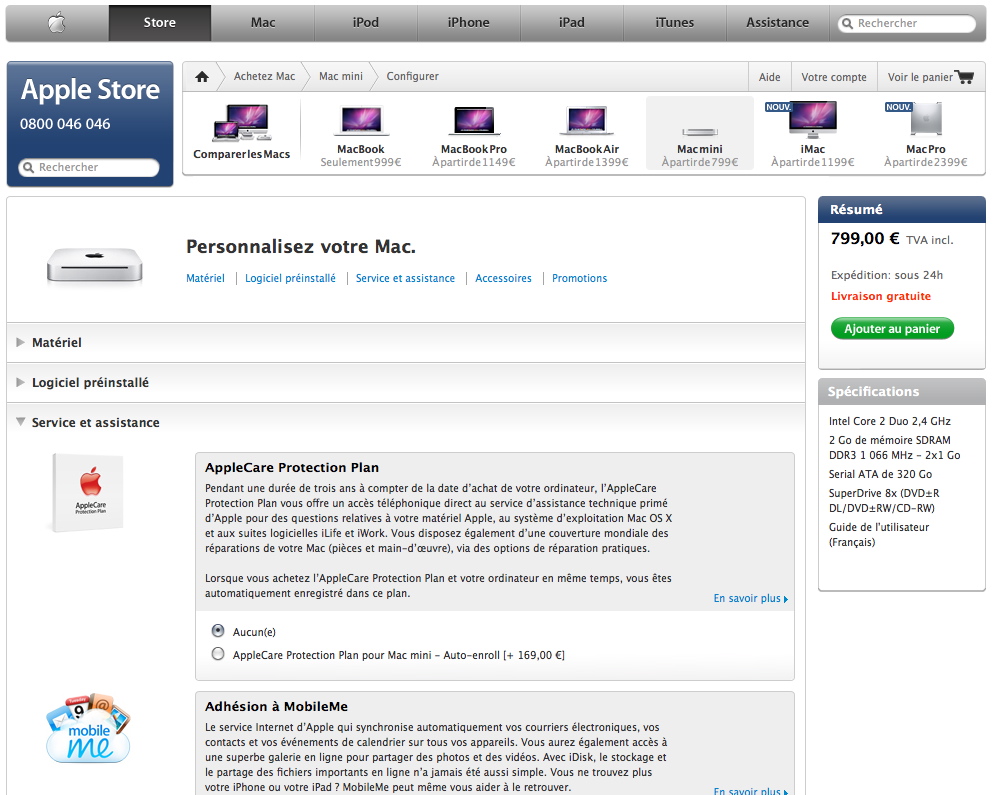
Task: Collapse the Service et assistance section
Action: [20, 422]
